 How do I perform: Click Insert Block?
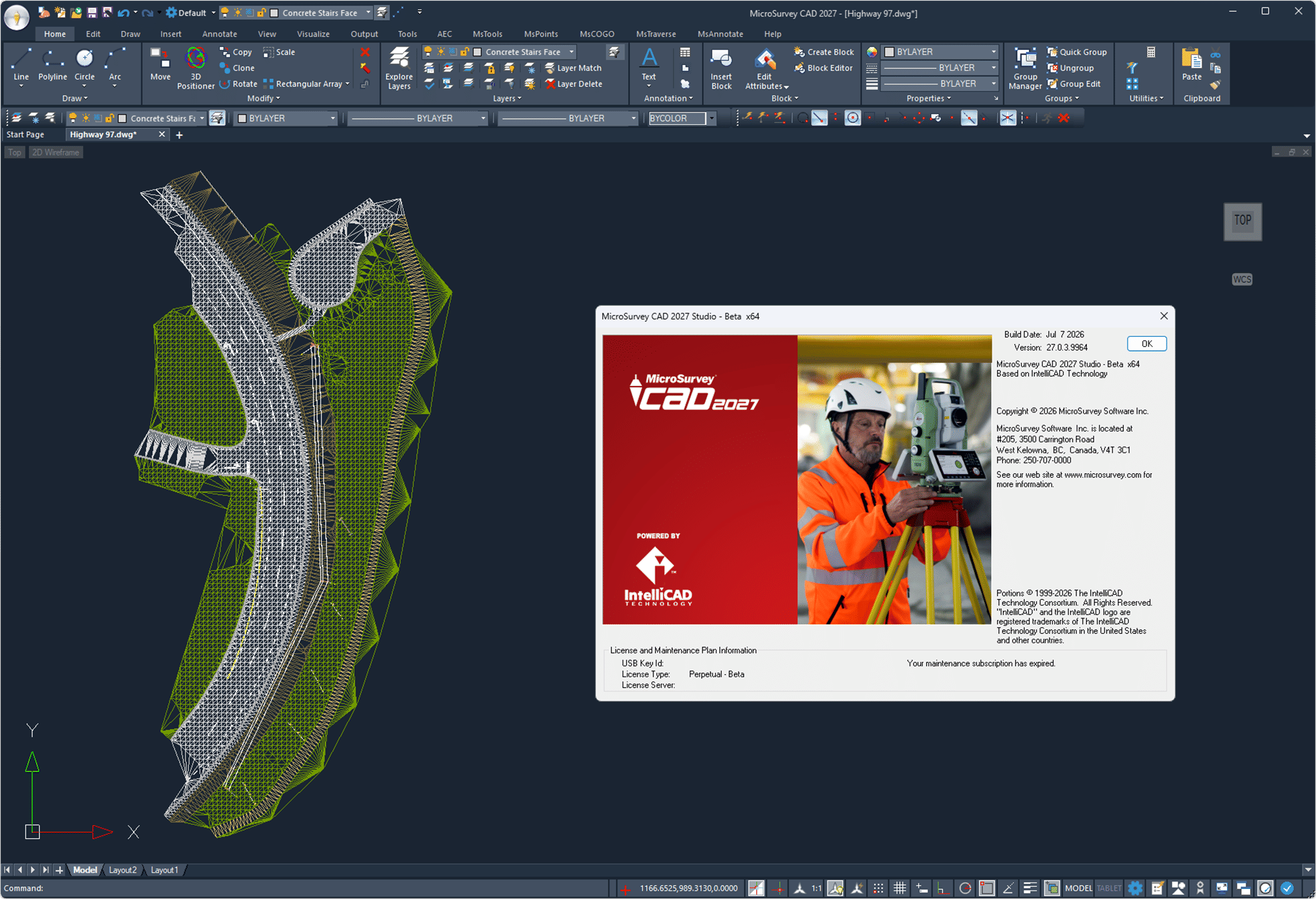(721, 68)
